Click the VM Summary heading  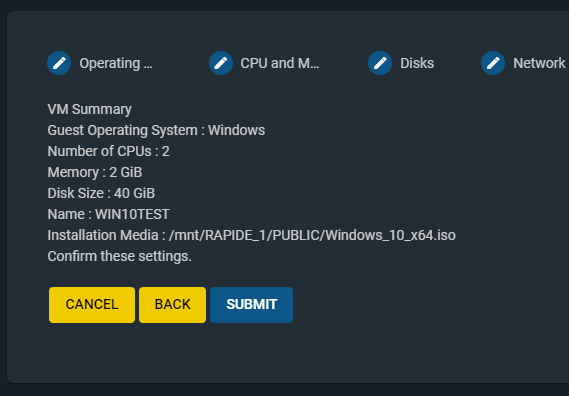coord(89,109)
